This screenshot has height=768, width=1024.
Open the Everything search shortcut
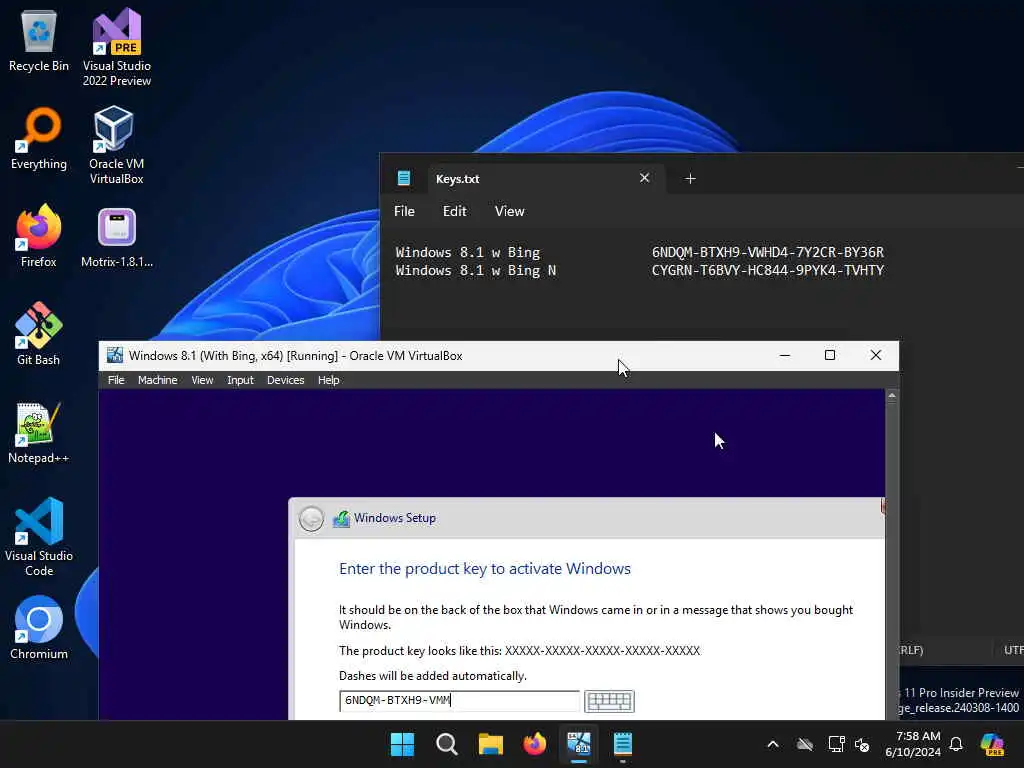pos(39,138)
